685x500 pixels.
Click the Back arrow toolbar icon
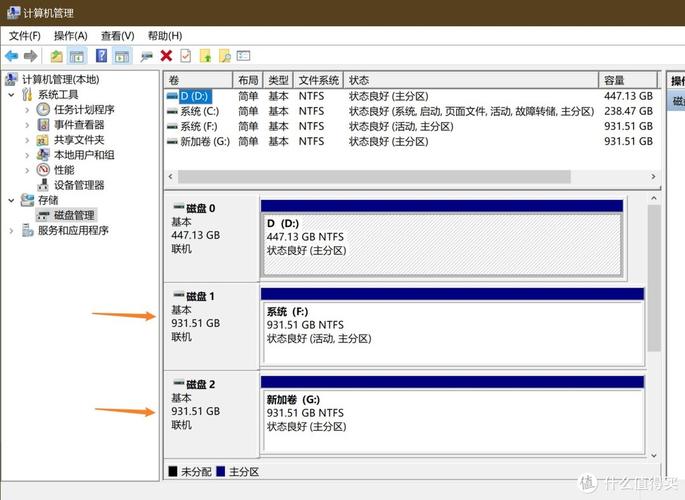[x=11, y=56]
